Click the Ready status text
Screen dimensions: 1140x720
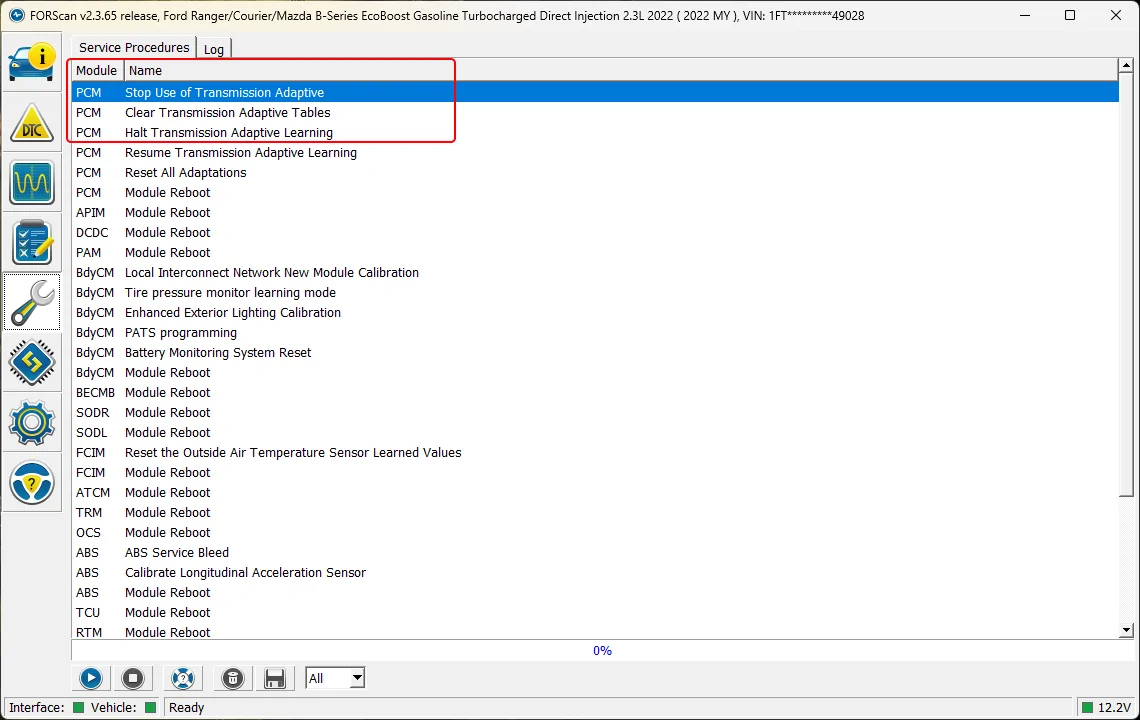[x=187, y=708]
